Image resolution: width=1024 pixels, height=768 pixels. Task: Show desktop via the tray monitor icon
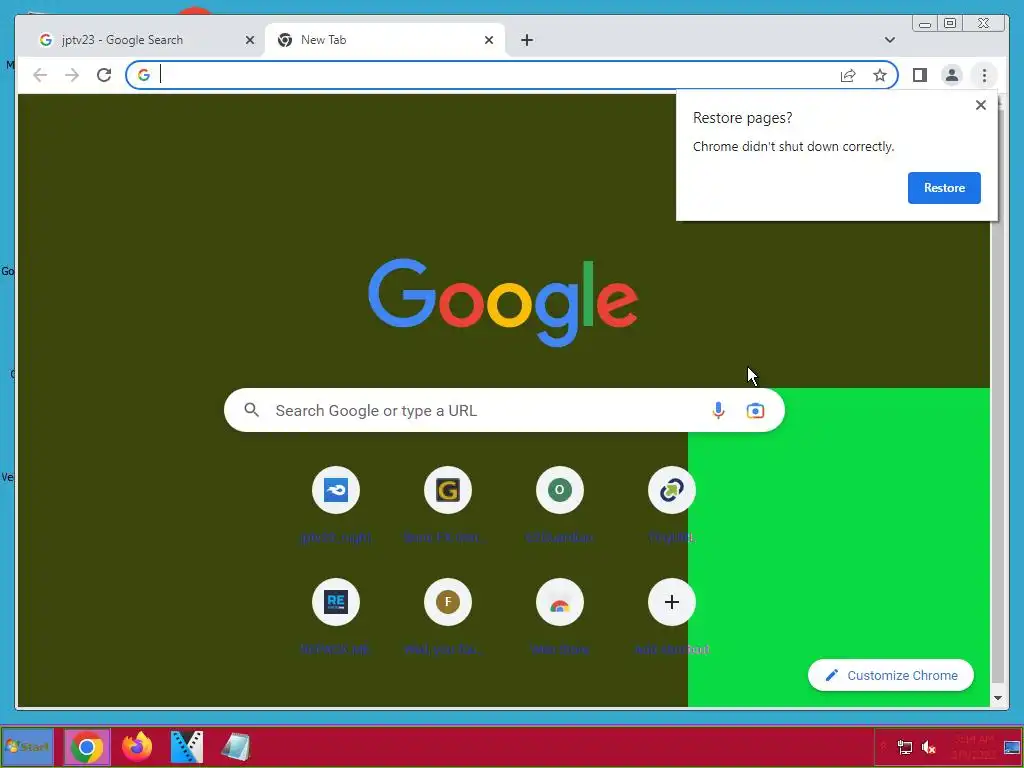click(x=1012, y=747)
